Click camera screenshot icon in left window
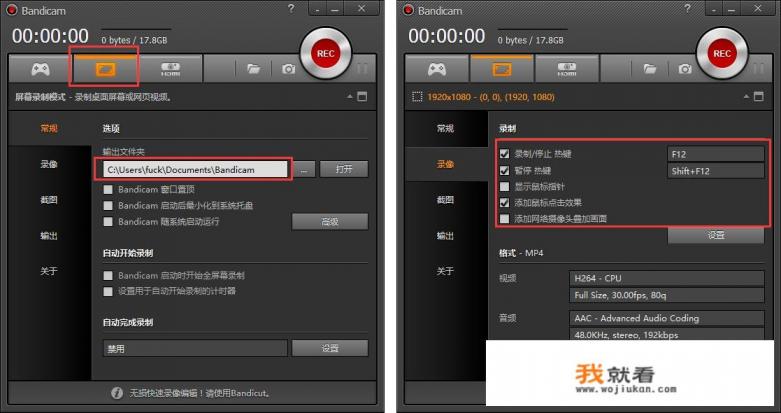The width and height of the screenshot is (781, 413). pos(288,69)
